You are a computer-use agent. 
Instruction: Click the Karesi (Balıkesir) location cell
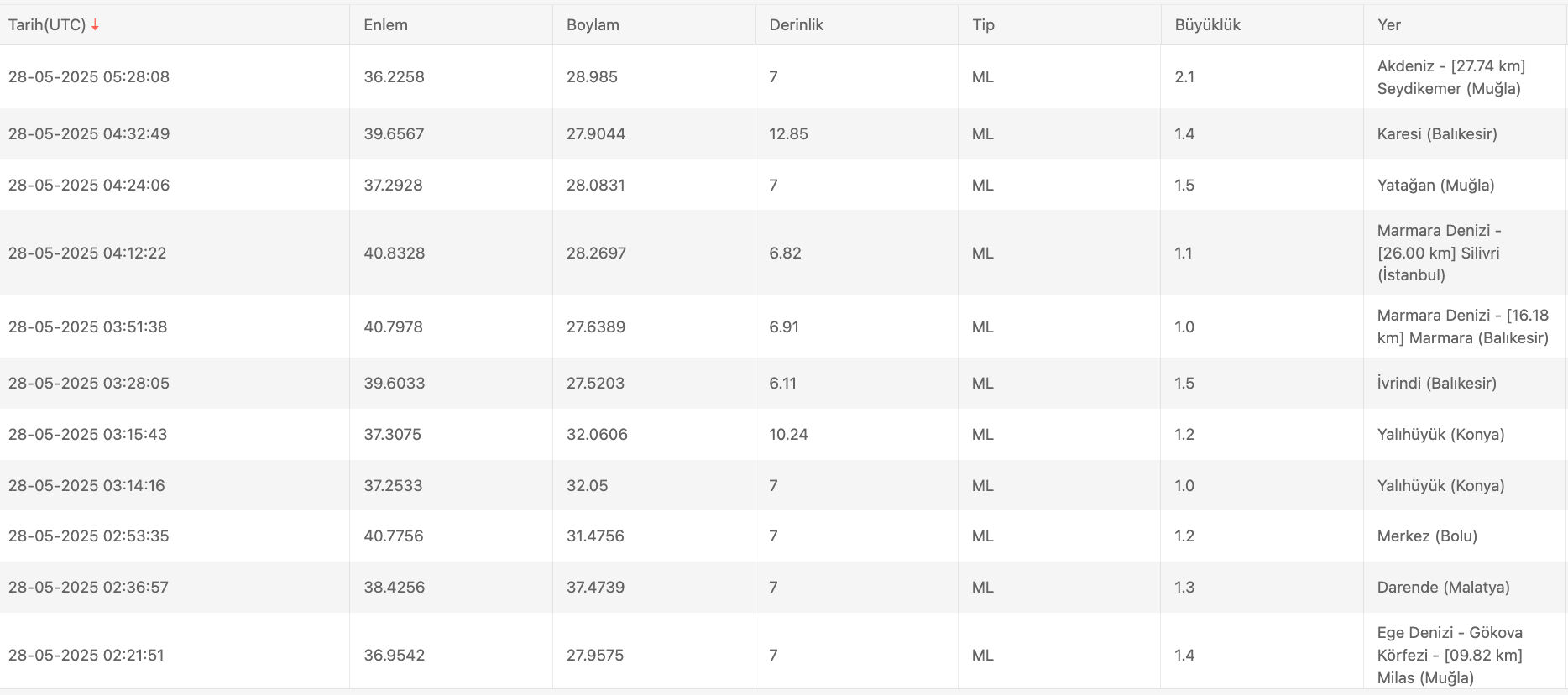pos(1436,134)
